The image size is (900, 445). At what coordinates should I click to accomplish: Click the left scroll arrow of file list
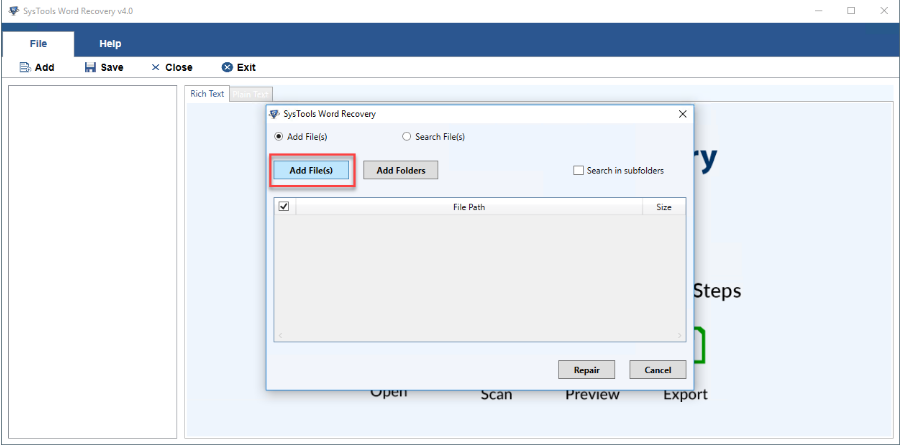pyautogui.click(x=280, y=335)
